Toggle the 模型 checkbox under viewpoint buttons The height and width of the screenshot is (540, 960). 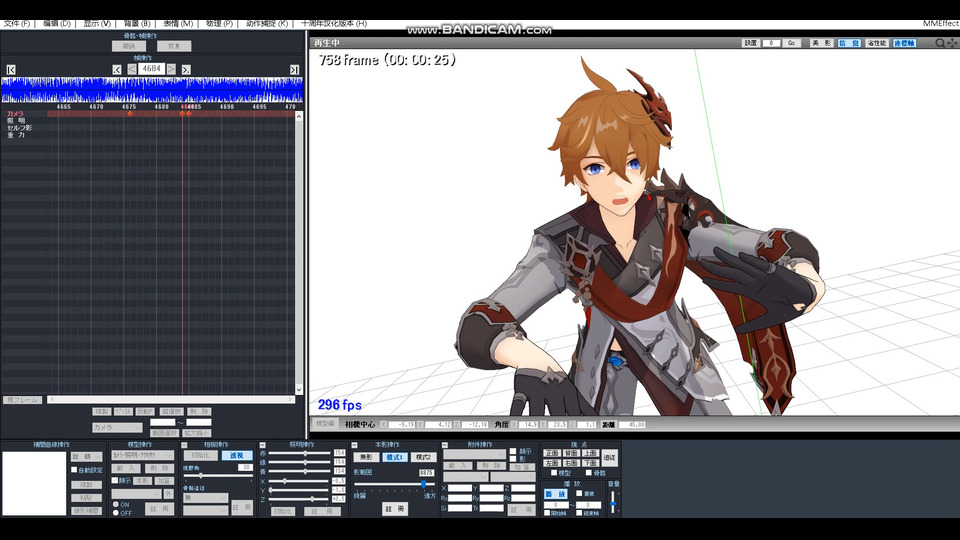pyautogui.click(x=554, y=473)
